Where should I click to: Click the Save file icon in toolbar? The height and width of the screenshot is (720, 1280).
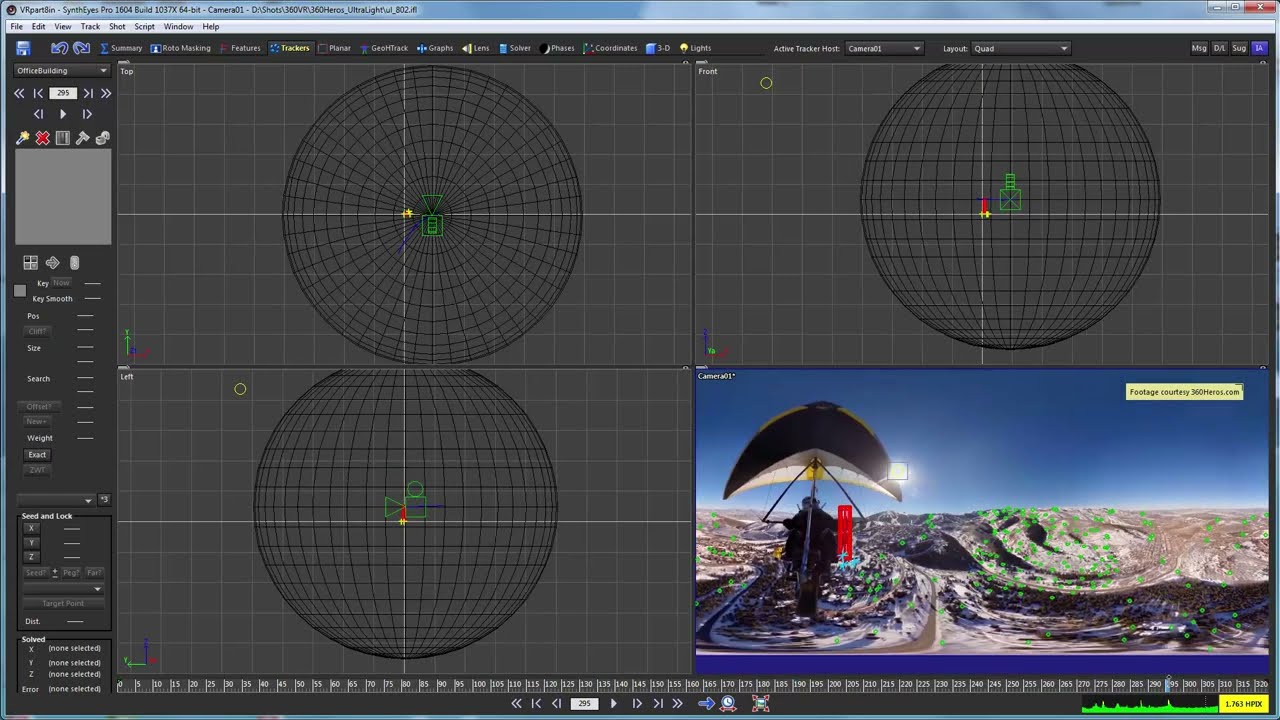pos(23,48)
